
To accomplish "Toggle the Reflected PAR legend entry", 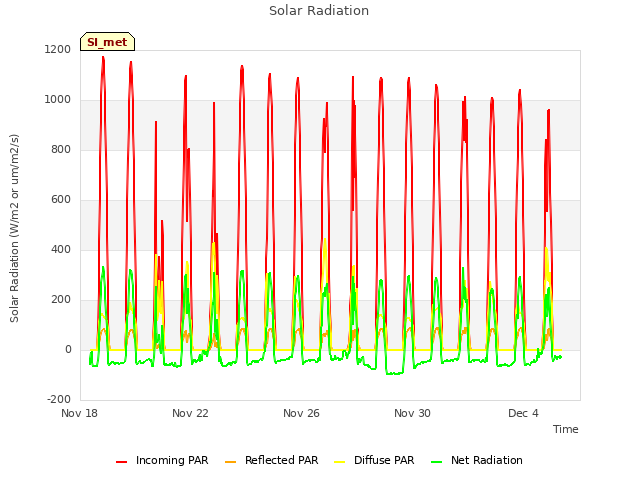I will coord(271,460).
